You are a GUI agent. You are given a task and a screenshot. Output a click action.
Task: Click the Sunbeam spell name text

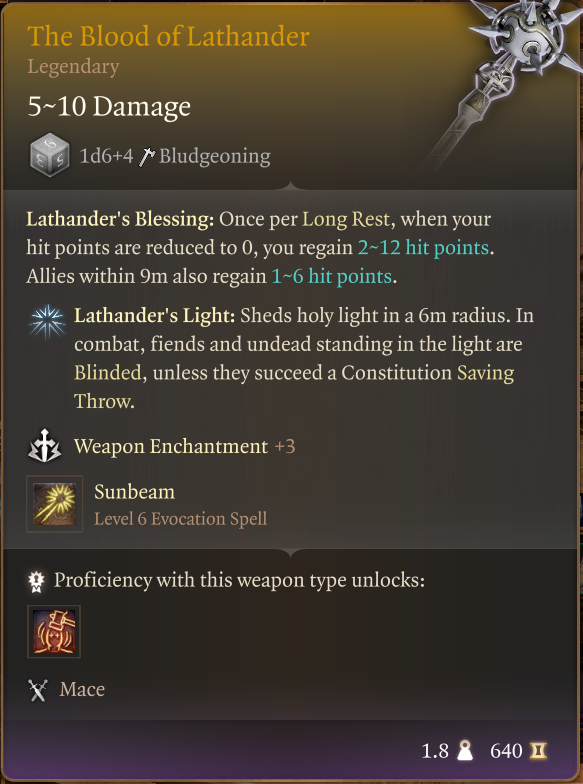coord(134,492)
